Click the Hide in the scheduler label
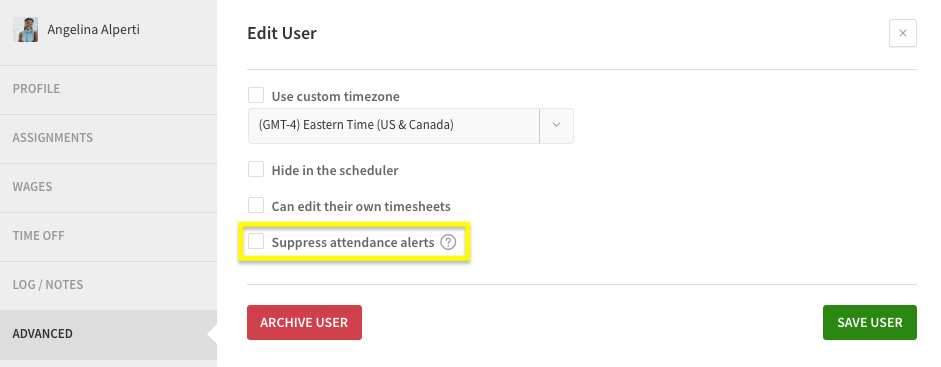This screenshot has height=367, width=941. click(335, 170)
